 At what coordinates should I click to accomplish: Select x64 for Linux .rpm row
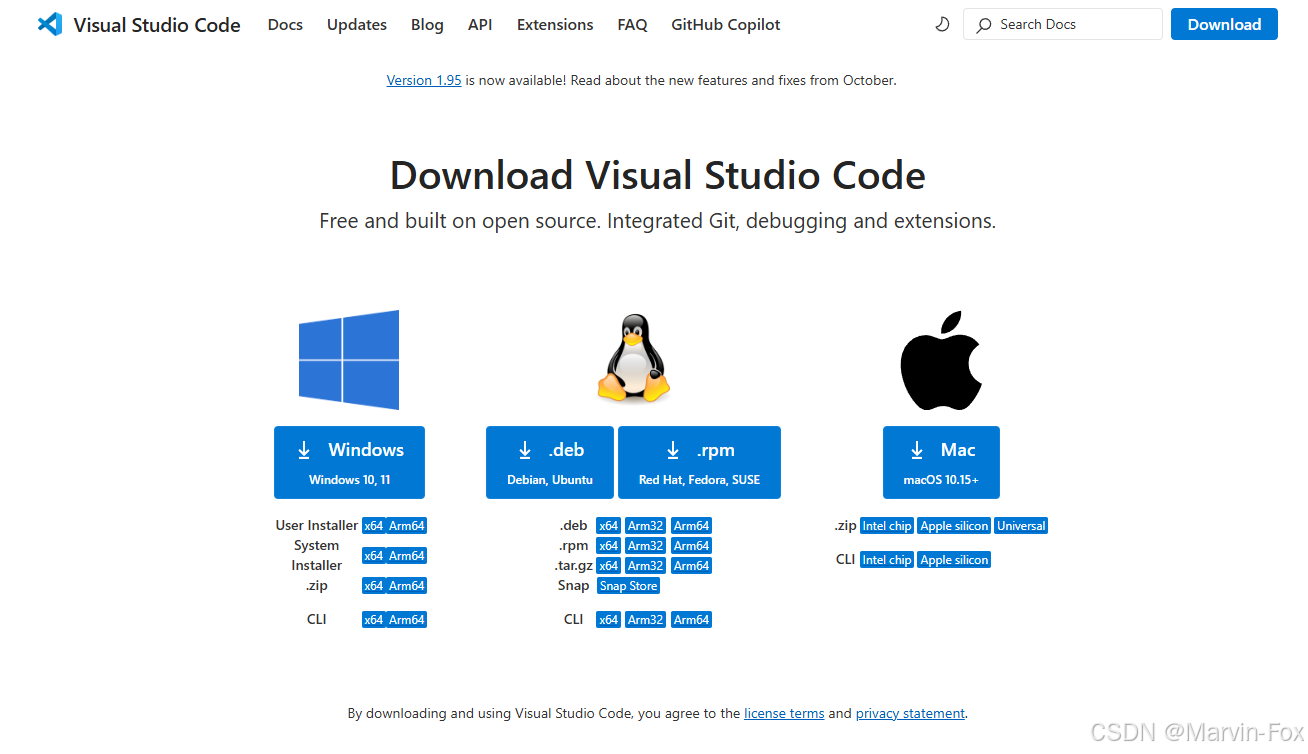(x=608, y=546)
